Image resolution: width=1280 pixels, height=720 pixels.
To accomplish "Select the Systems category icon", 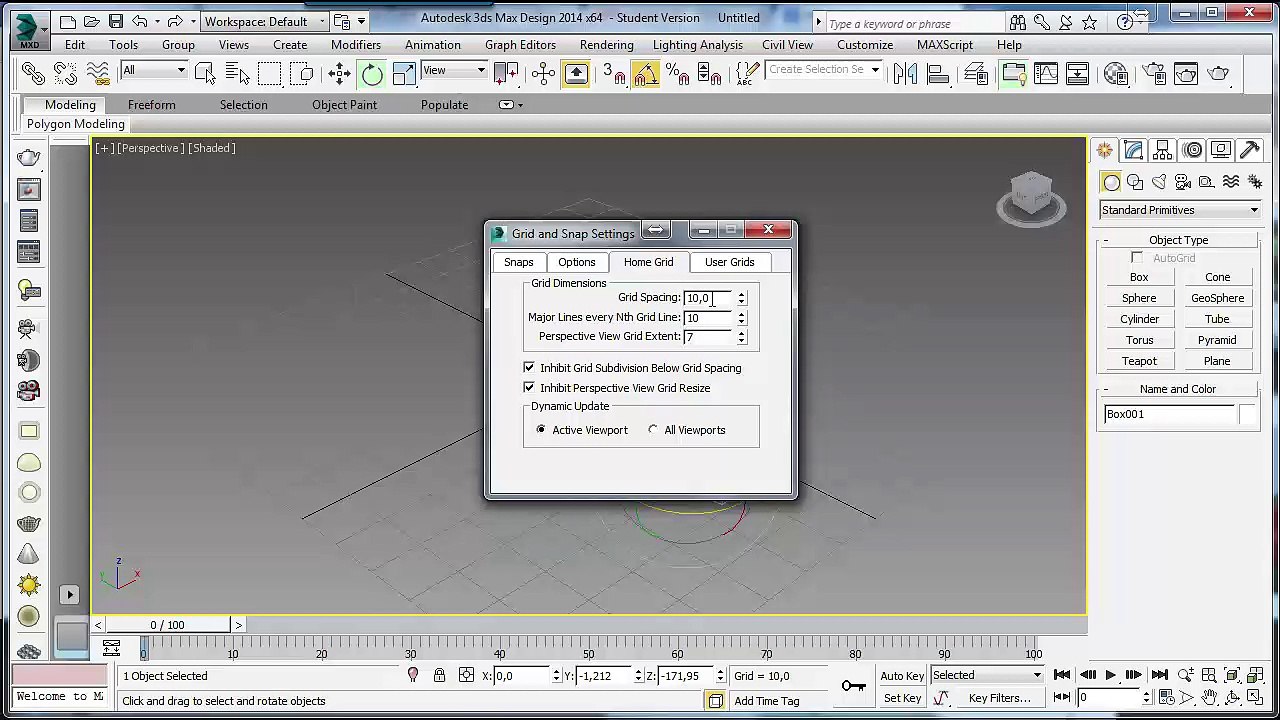I will click(x=1255, y=182).
